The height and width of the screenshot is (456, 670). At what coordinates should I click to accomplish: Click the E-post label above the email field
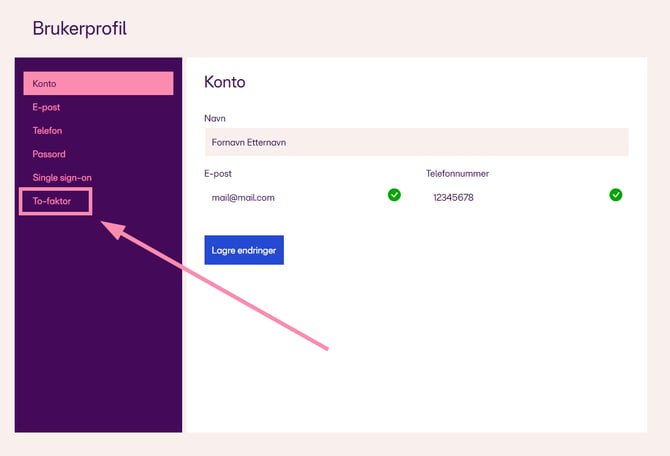(218, 173)
